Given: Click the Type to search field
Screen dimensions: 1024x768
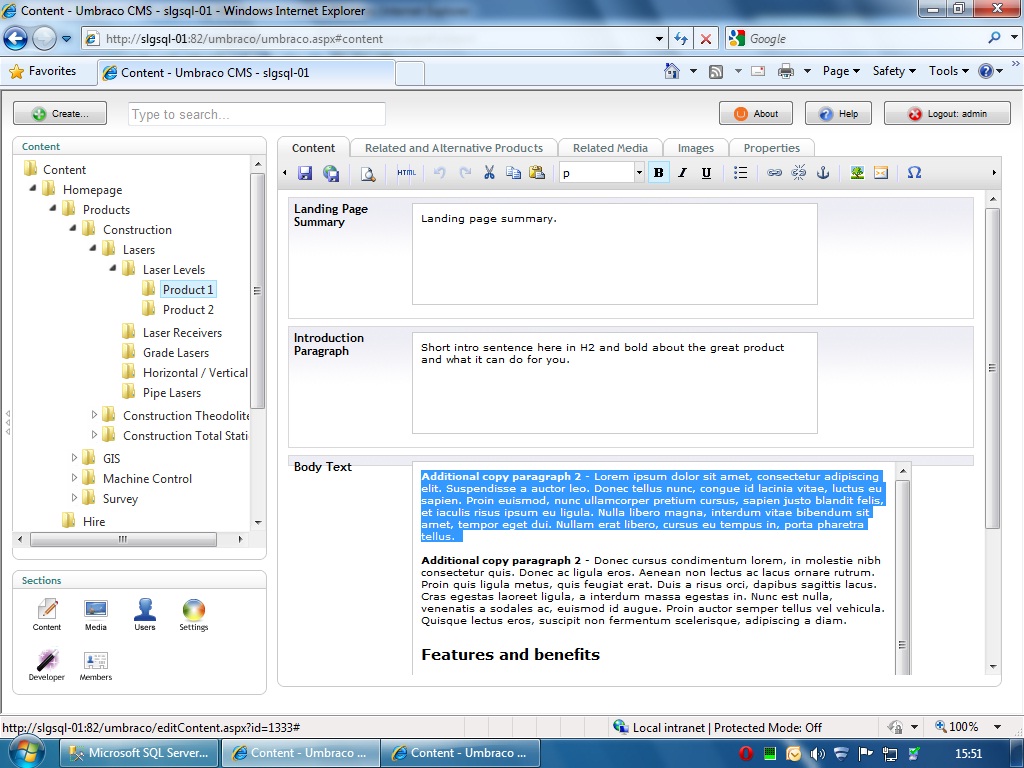Looking at the screenshot, I should (x=257, y=114).
